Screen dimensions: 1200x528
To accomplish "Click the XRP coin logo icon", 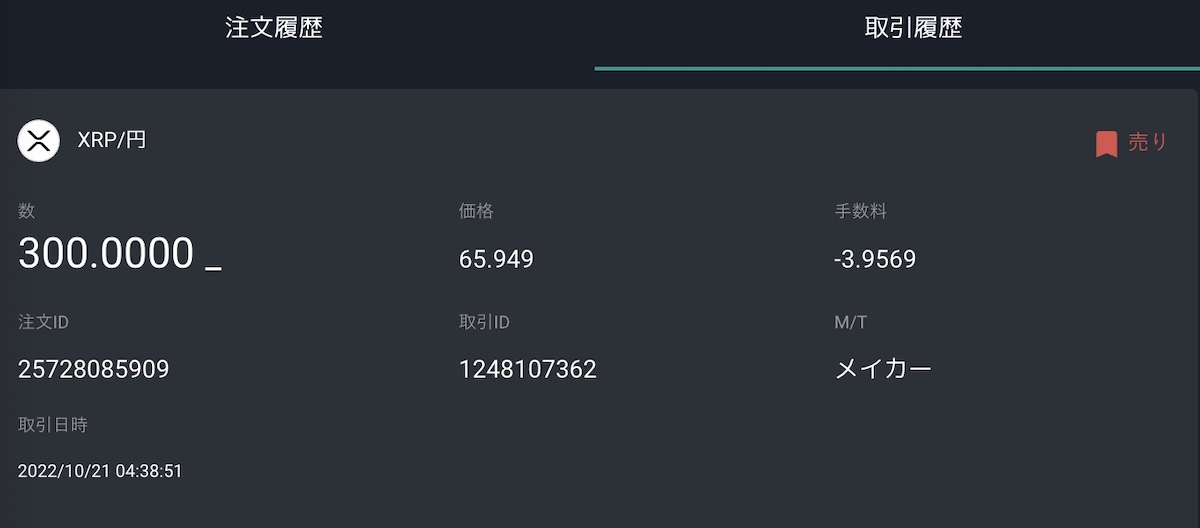I will coord(39,140).
